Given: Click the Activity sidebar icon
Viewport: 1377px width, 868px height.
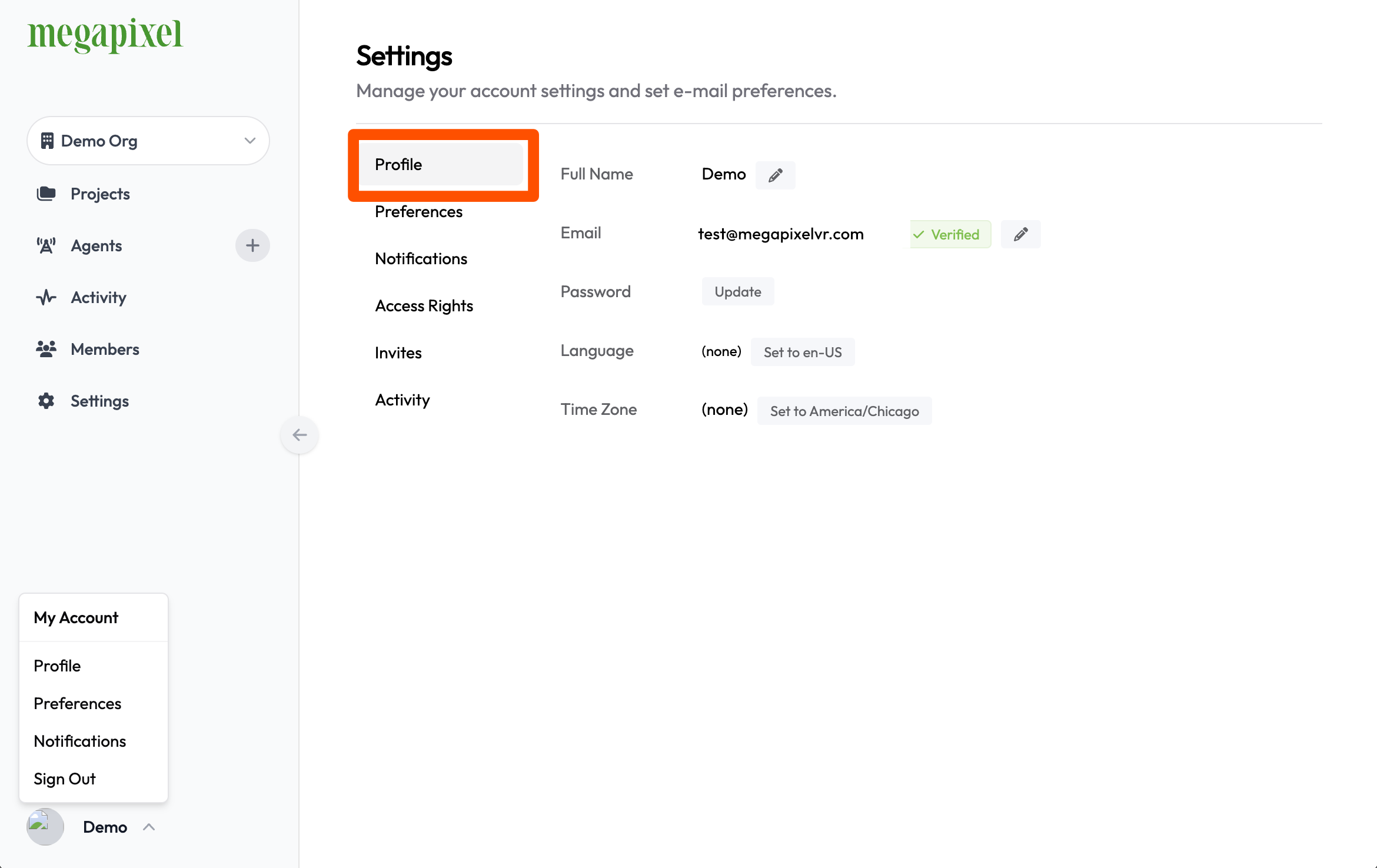Looking at the screenshot, I should coord(47,297).
